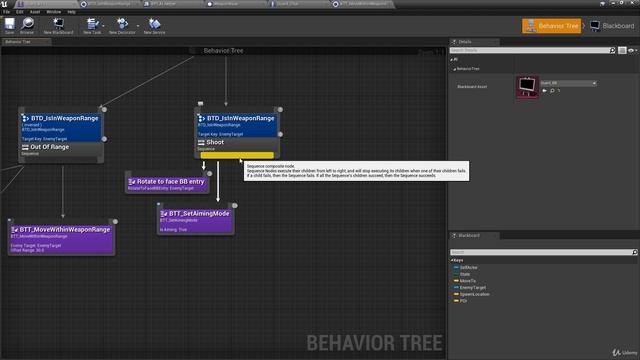Click the Details search magnifier icon
Screen dimensions: 640x360
612,50
